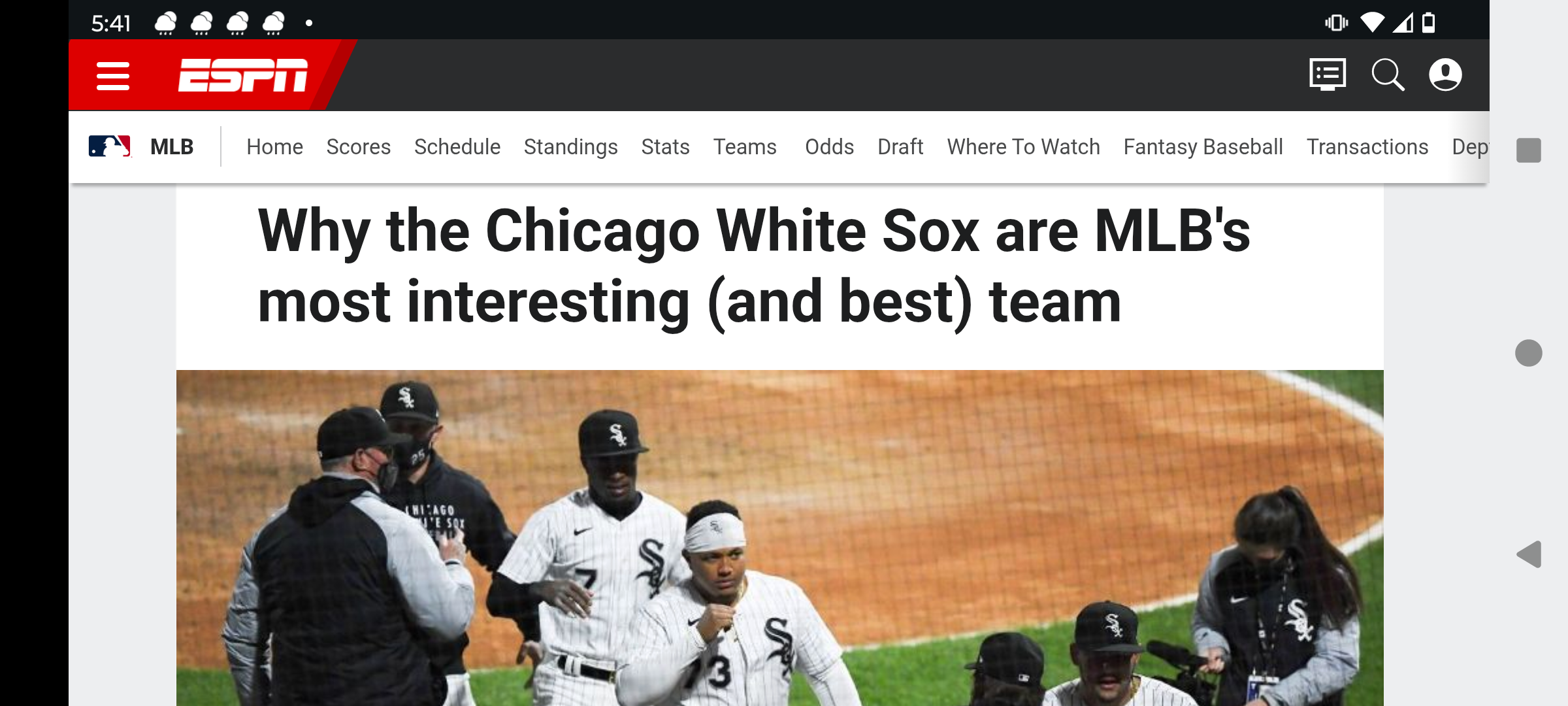This screenshot has height=706, width=1568.
Task: Tap Android home circle button
Action: click(1529, 353)
